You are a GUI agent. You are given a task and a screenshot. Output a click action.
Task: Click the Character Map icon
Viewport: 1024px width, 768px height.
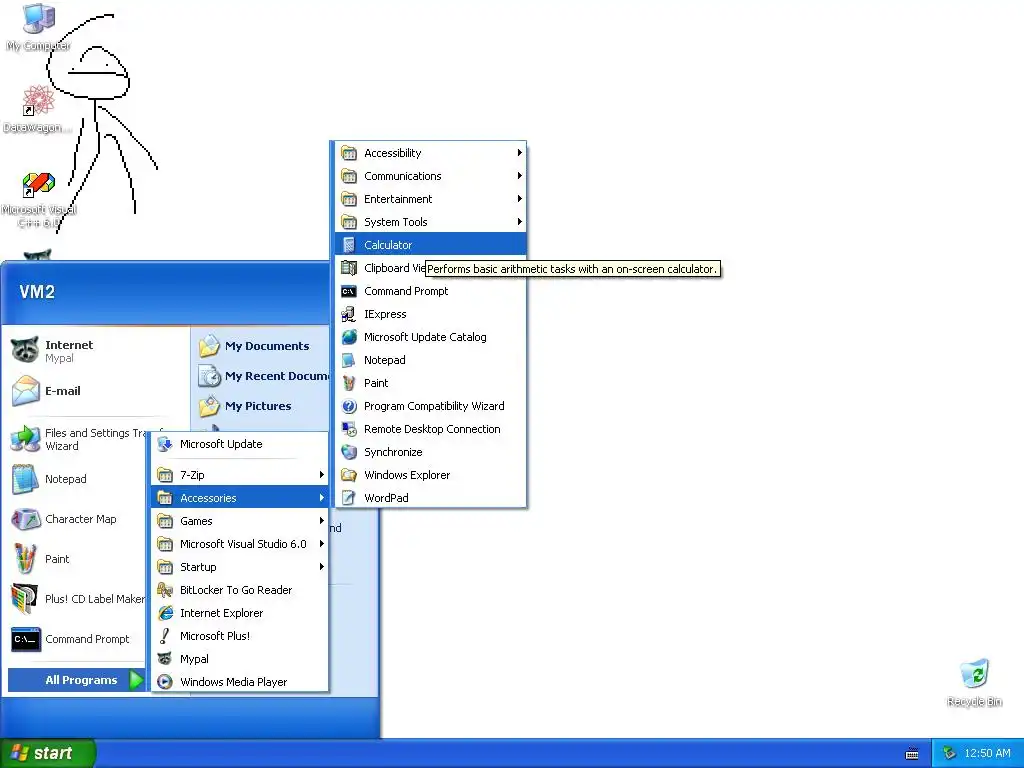[x=25, y=519]
